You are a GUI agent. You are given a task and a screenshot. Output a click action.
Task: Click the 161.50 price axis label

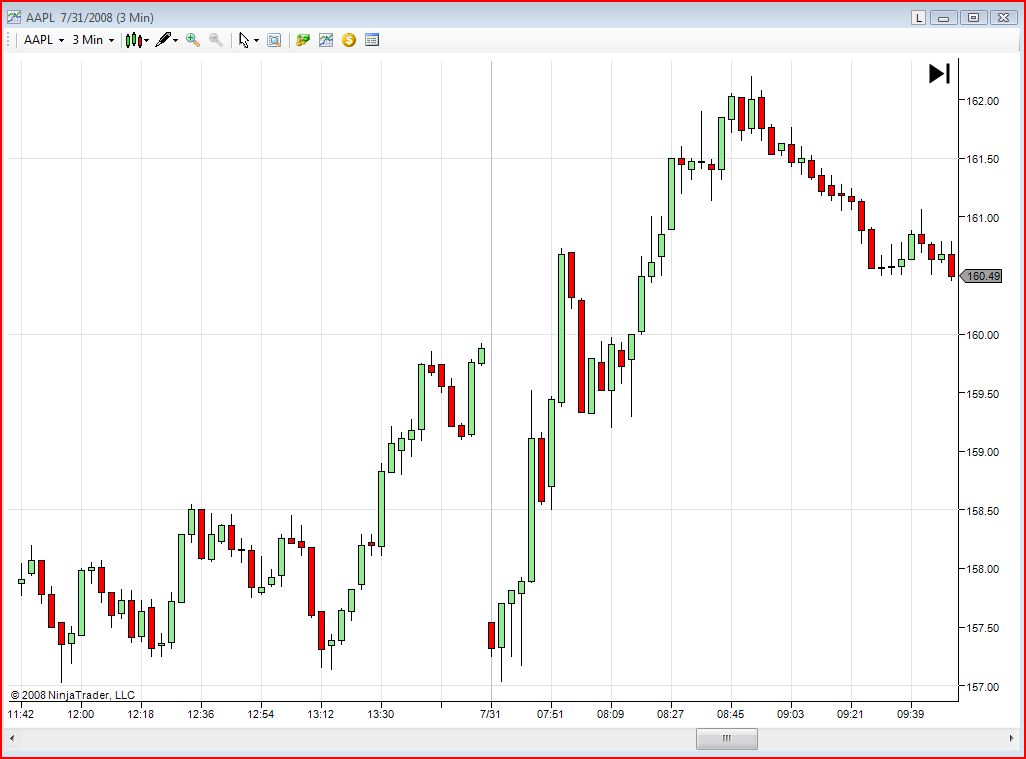click(x=983, y=159)
